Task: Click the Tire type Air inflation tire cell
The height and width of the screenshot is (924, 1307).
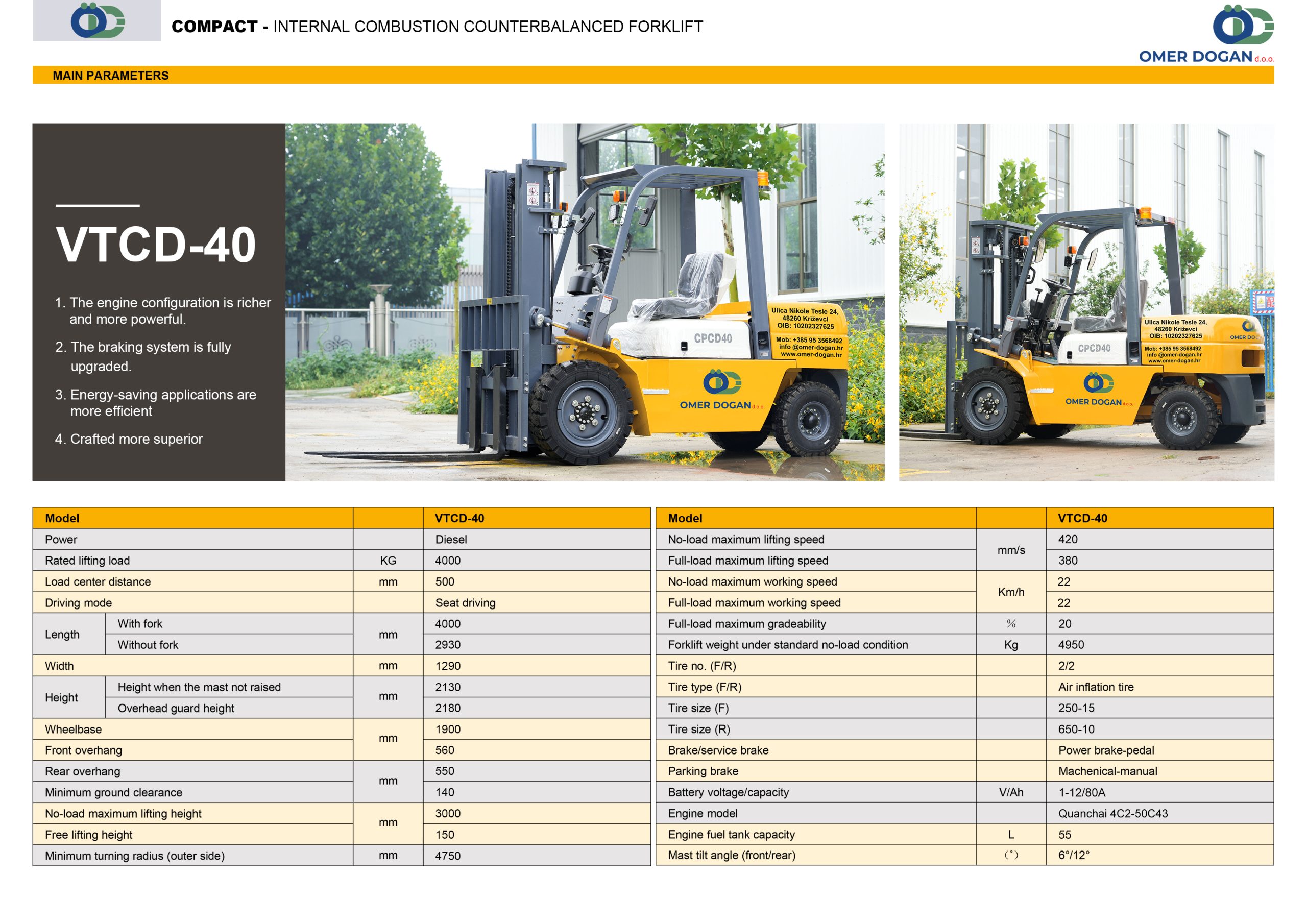Action: [x=1159, y=687]
